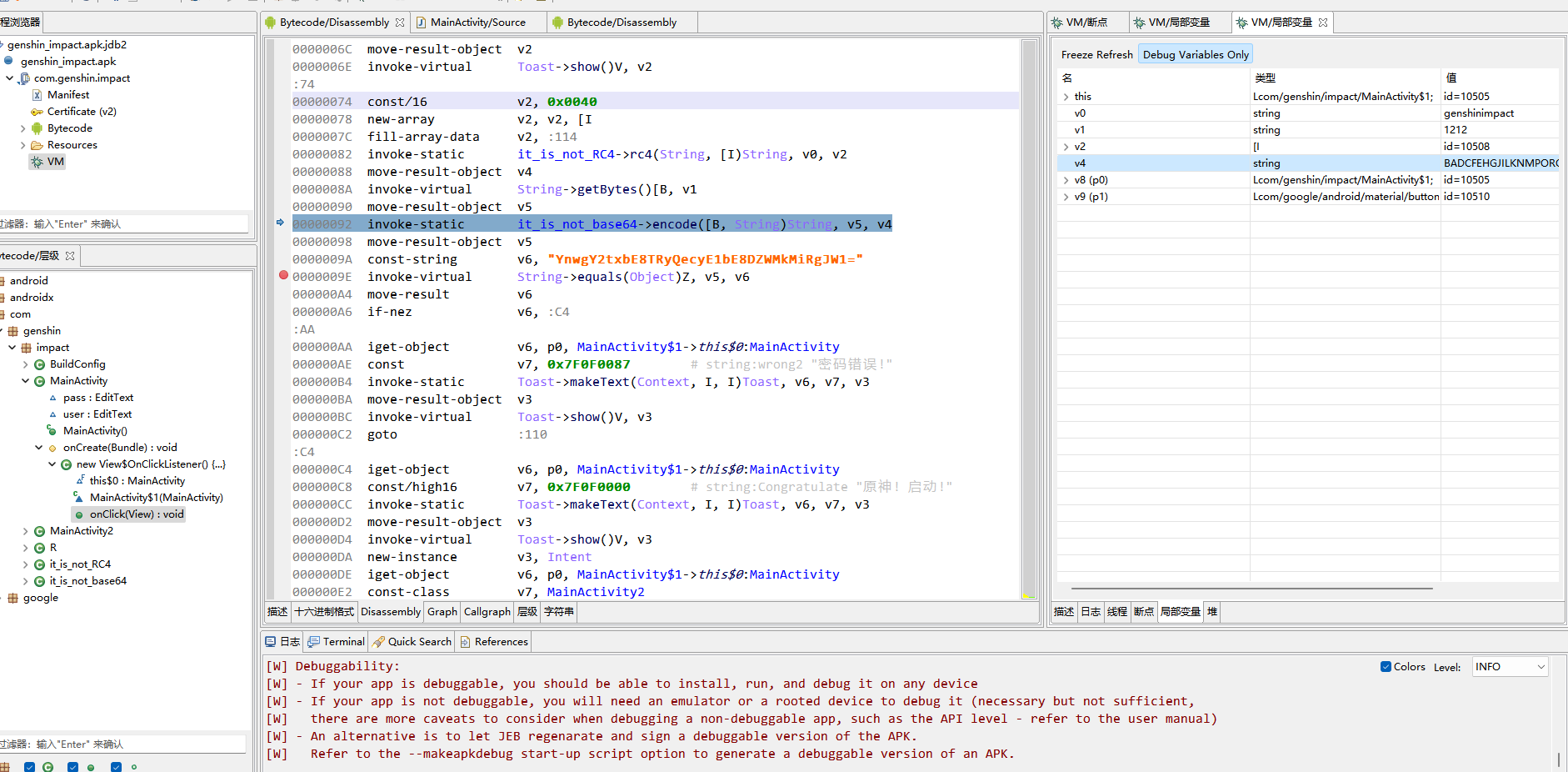Collapse the onCreate(Bundle) method node
Viewport: 1568px width, 772px height.
[39, 448]
